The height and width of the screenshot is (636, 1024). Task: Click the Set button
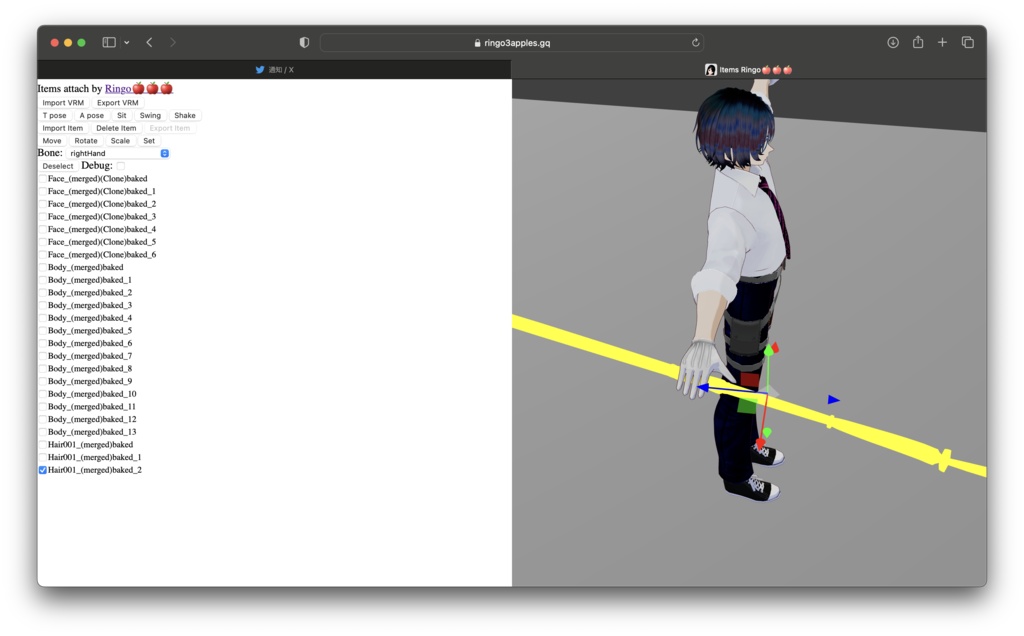point(149,140)
